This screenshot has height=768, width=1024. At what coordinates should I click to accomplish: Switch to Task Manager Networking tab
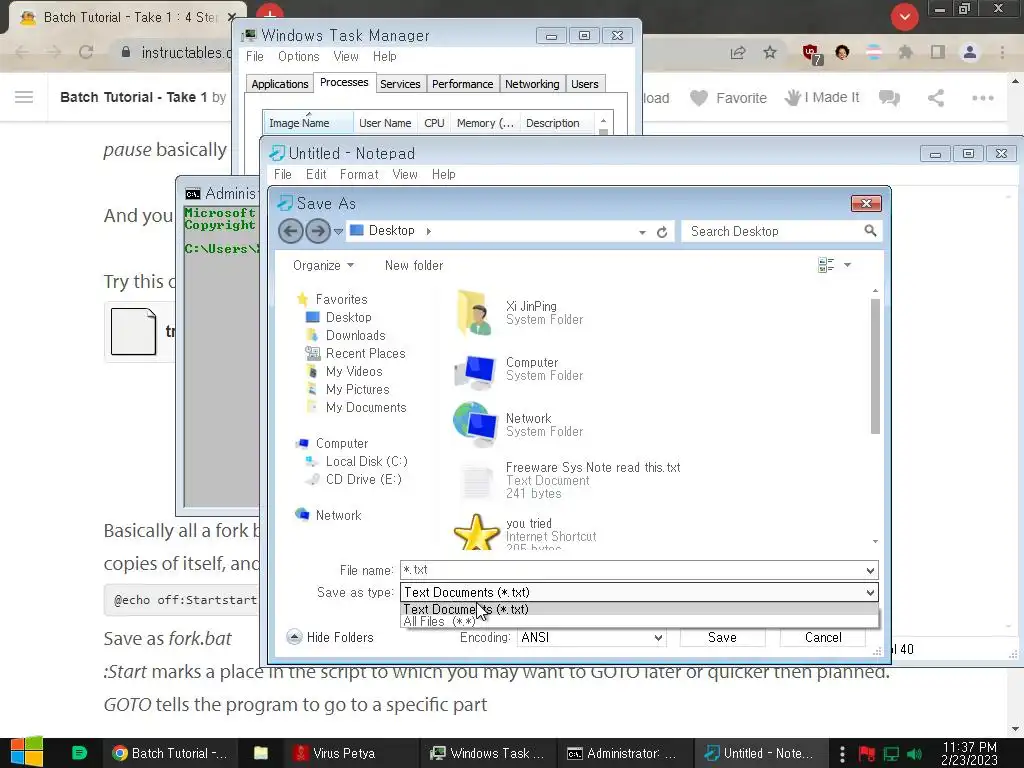[532, 84]
